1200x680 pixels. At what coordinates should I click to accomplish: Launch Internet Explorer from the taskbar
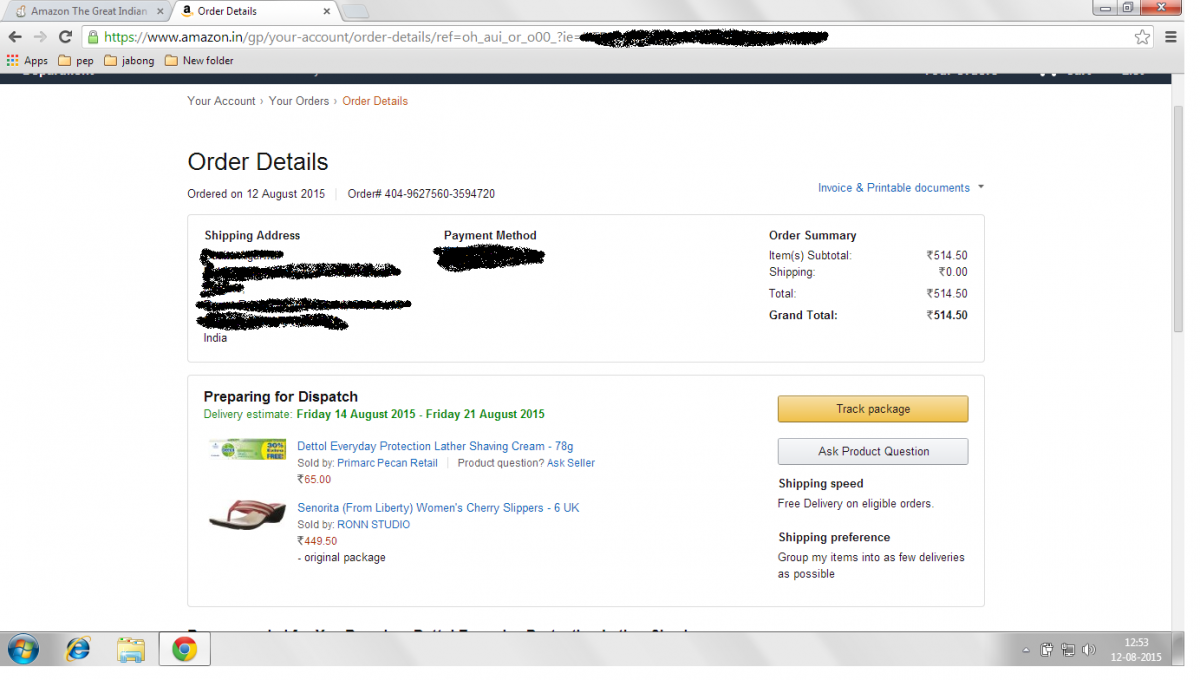(77, 650)
